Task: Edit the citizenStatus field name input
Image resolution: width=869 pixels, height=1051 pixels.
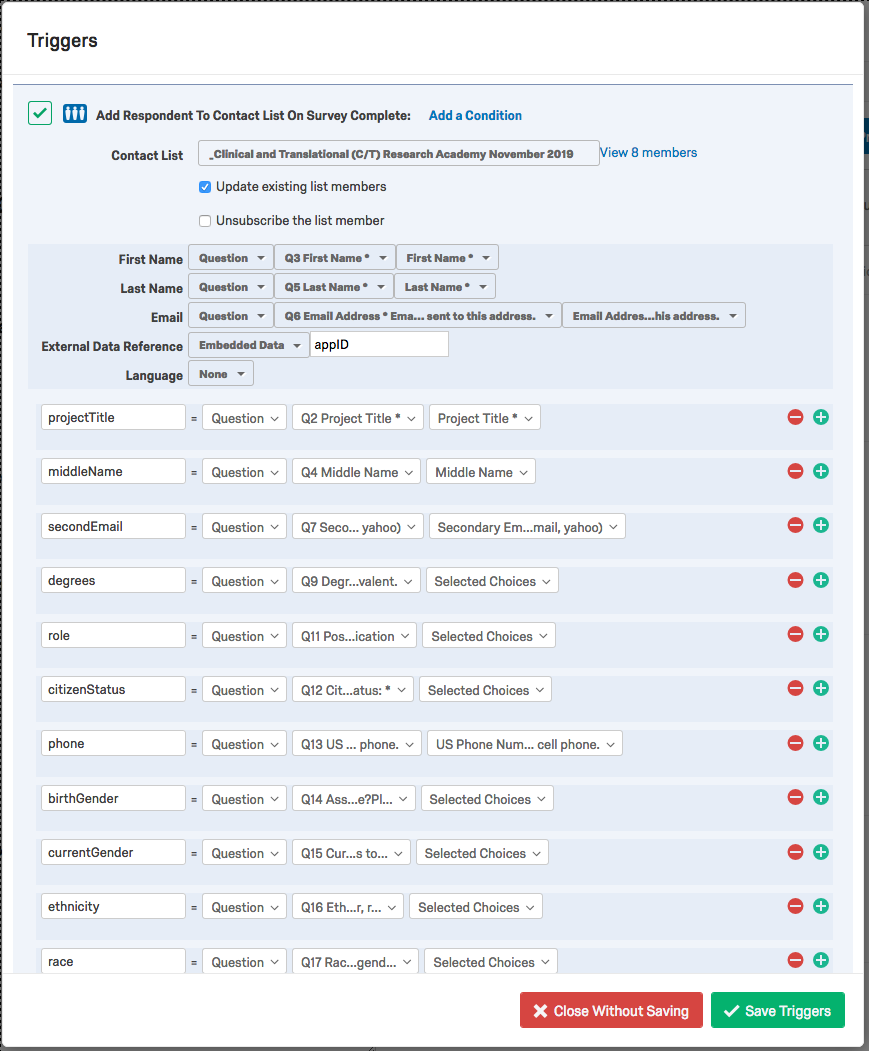Action: tap(113, 690)
